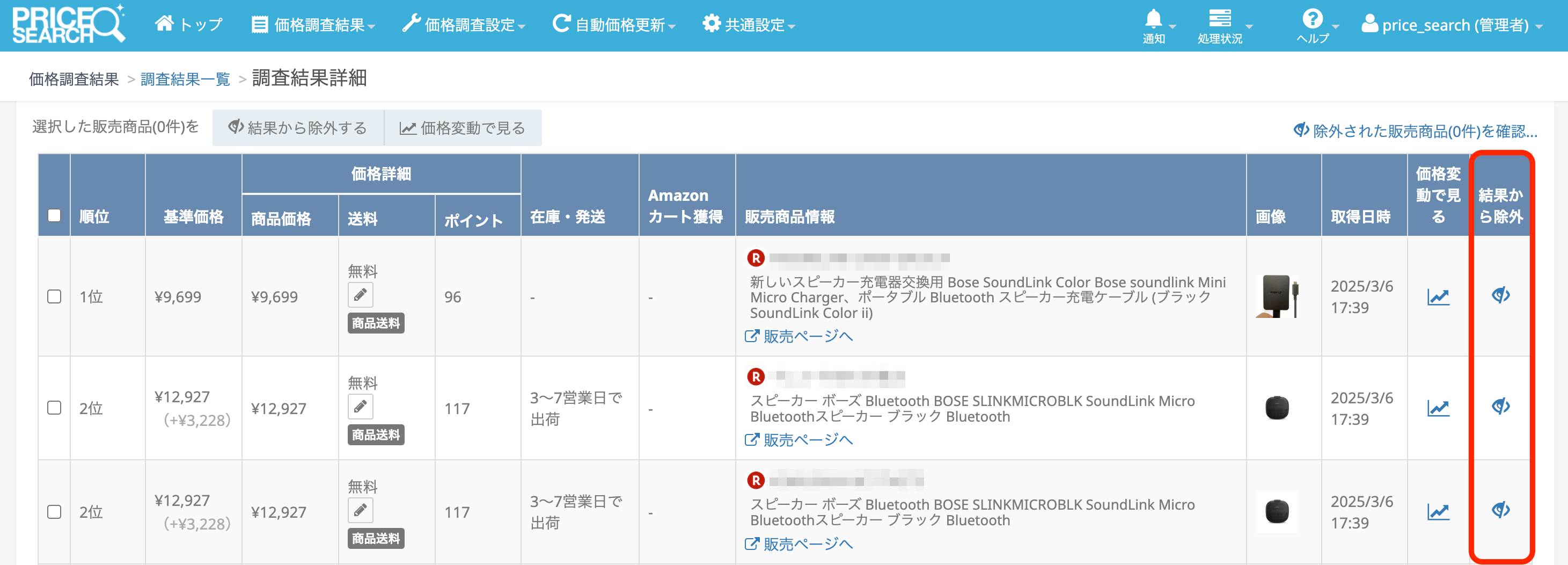Image resolution: width=1568 pixels, height=565 pixels.
Task: View price trend chart for 1位 row
Action: pyautogui.click(x=1438, y=297)
